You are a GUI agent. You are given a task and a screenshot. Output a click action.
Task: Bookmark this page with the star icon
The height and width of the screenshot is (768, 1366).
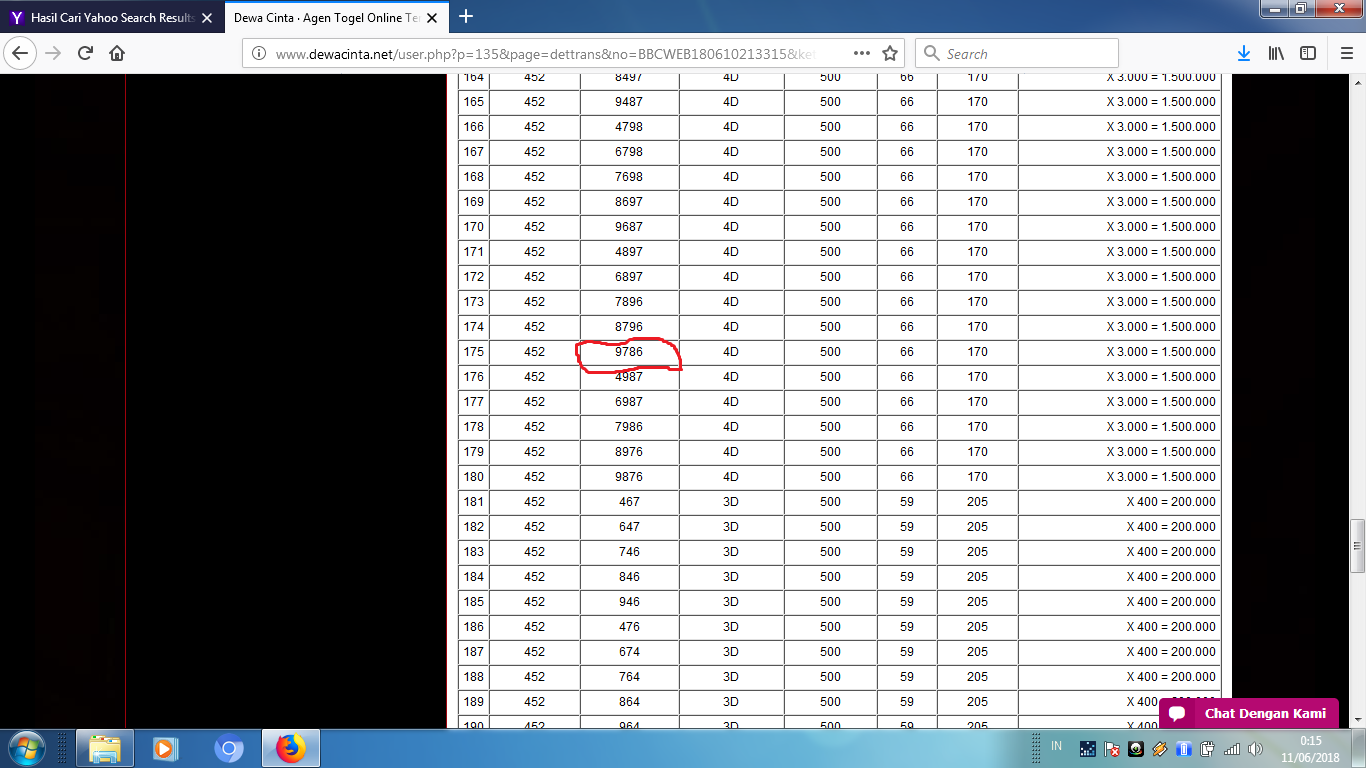[x=890, y=54]
